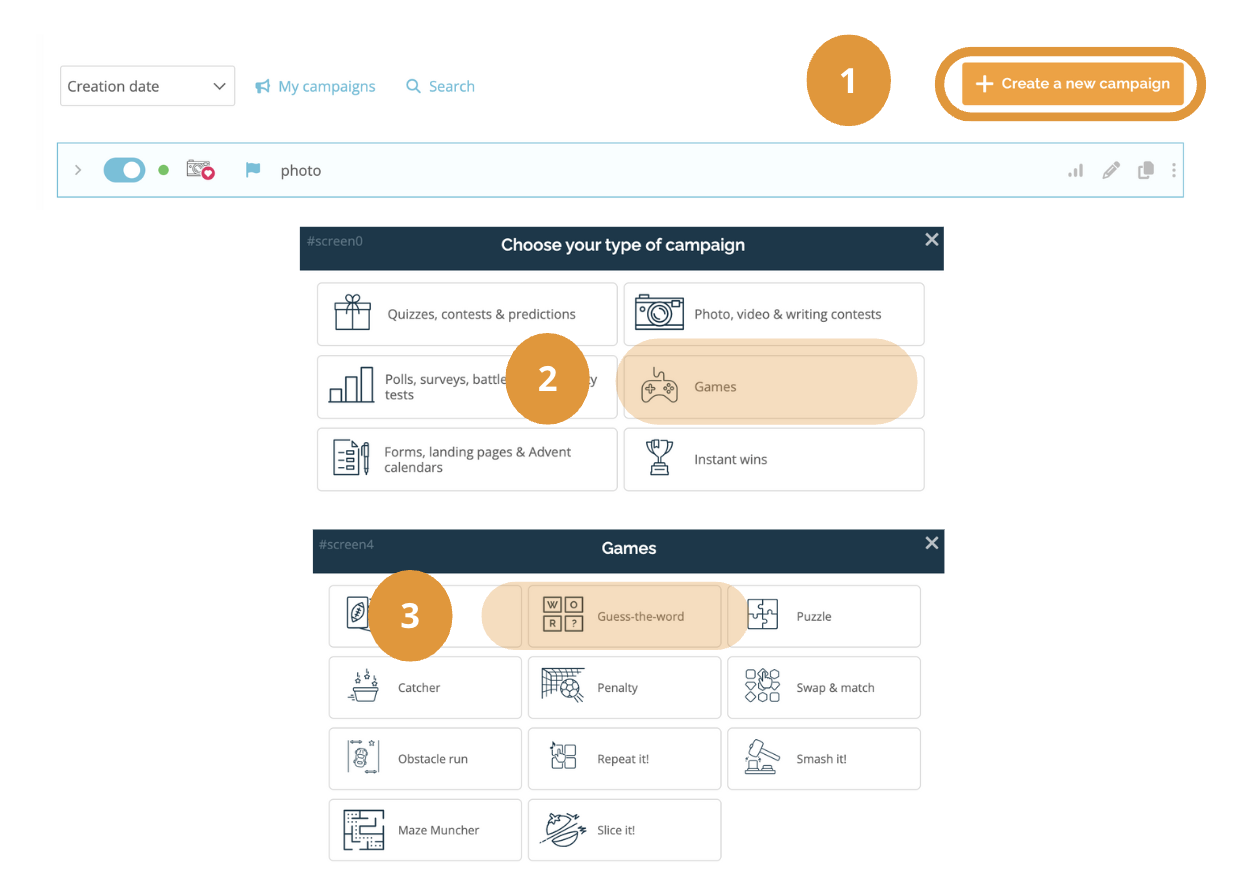
Task: Click the blue flag icon beside photo
Action: 253,171
